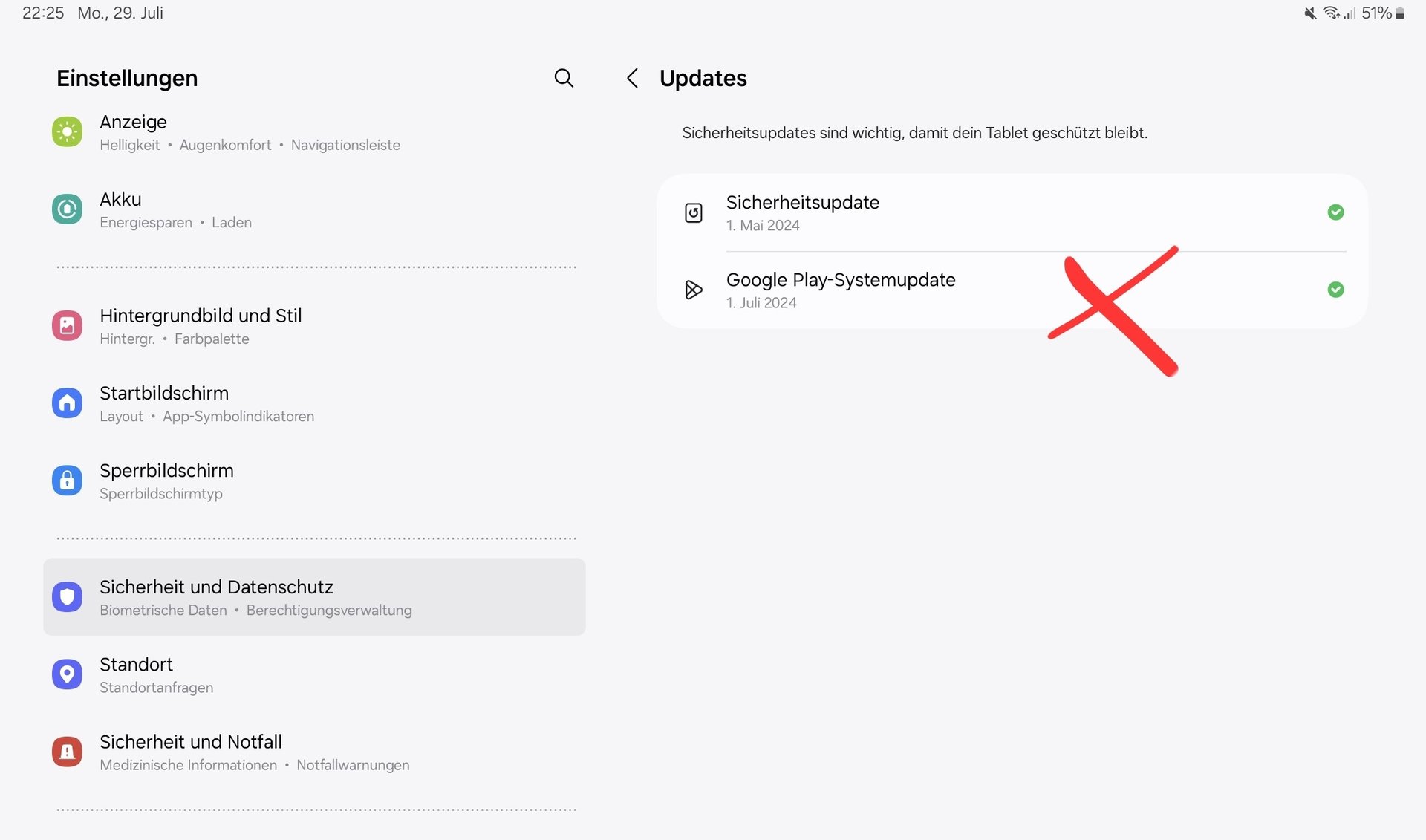Click green checkmark beside Google Play-Systemupdate

coord(1335,290)
